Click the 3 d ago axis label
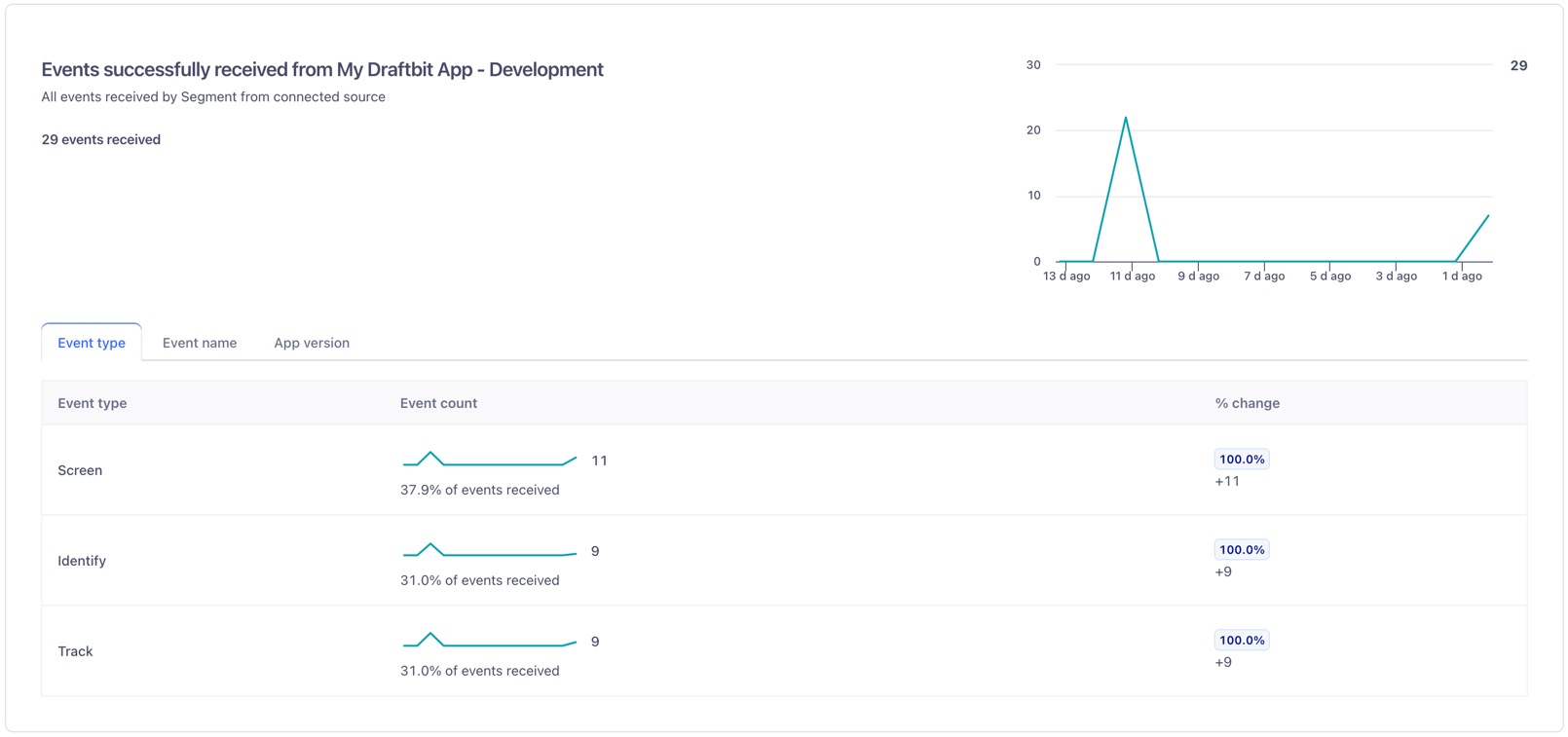 [1397, 276]
